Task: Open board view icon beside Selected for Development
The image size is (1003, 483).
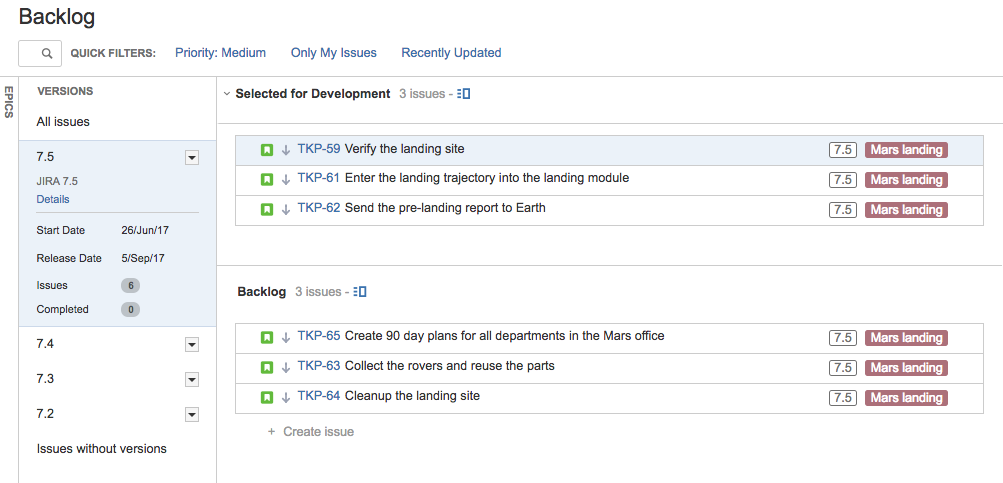Action: 464,94
